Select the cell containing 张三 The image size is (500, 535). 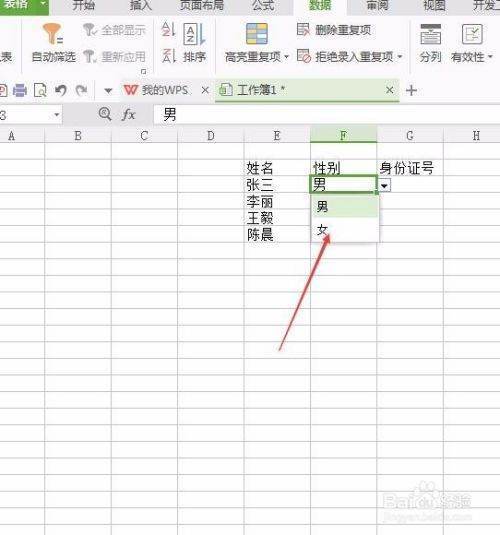point(277,185)
